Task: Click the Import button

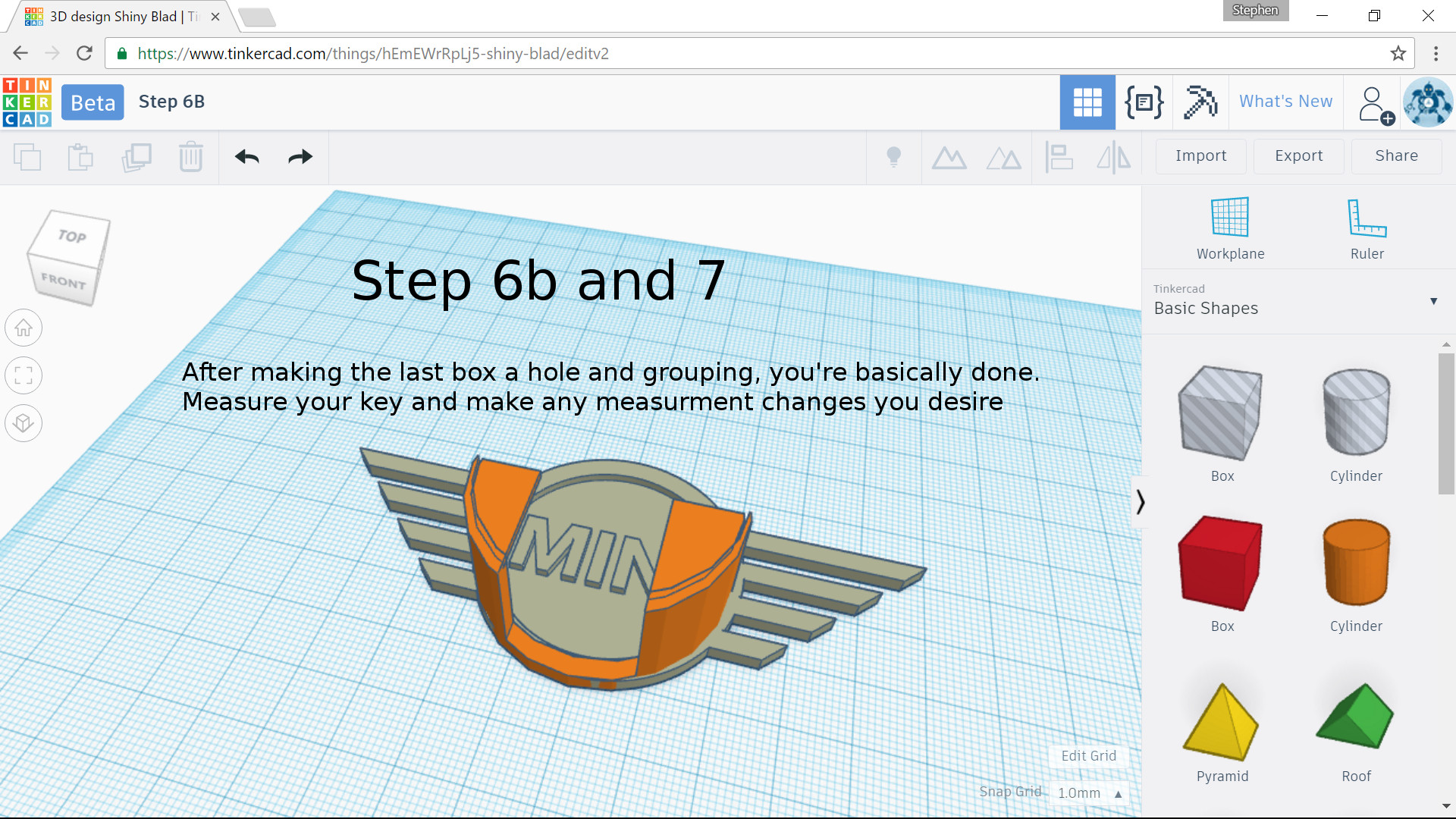Action: [x=1201, y=156]
